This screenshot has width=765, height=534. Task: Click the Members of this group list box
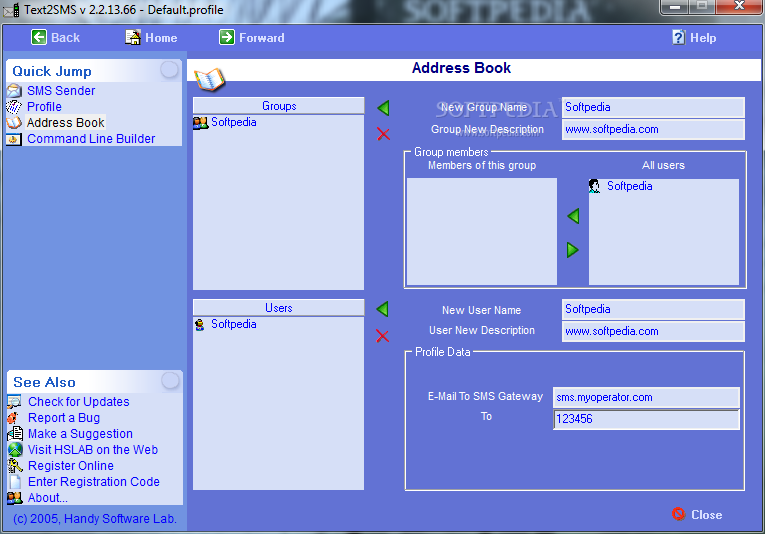[x=482, y=231]
